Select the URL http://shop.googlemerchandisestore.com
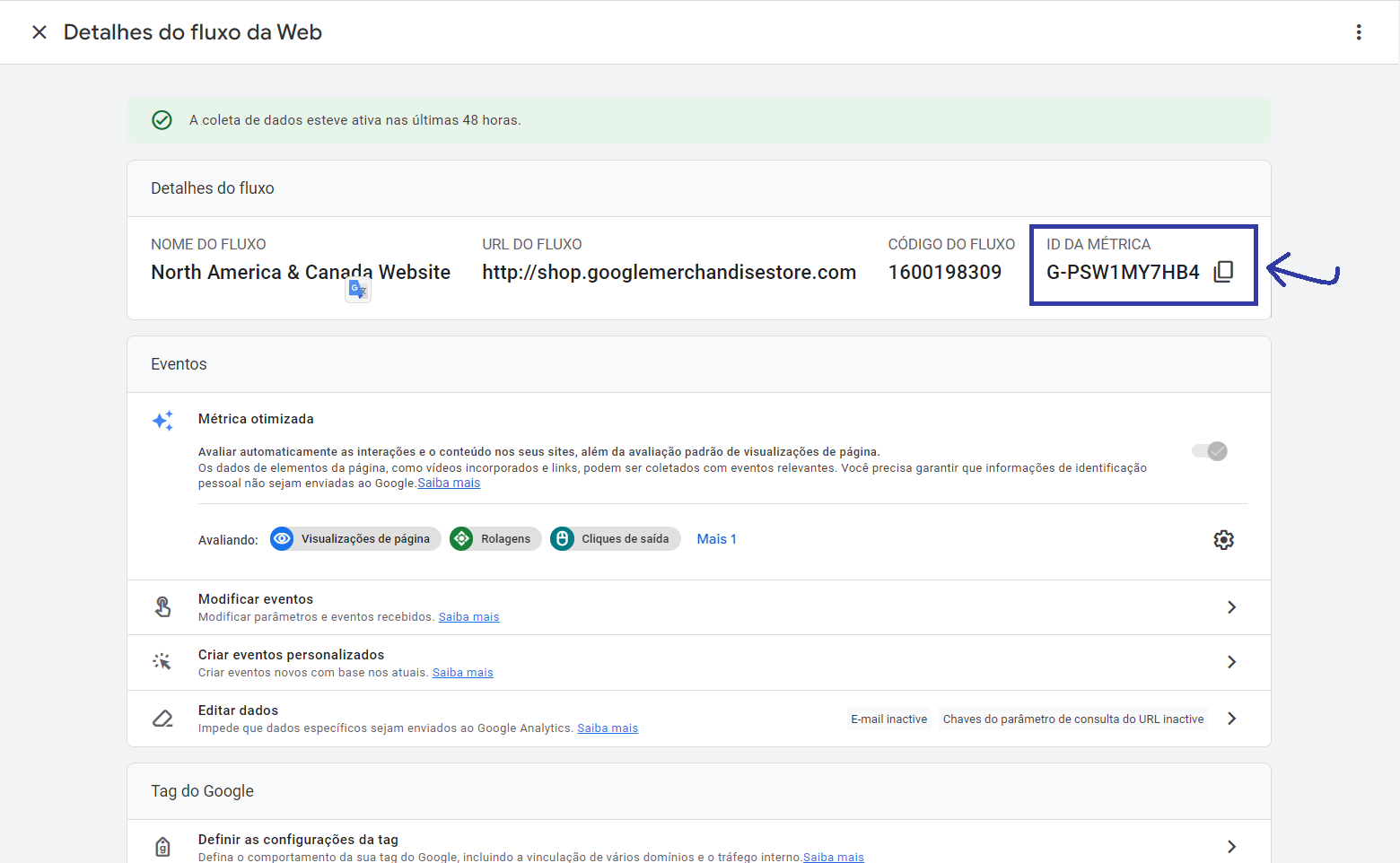 tap(669, 273)
